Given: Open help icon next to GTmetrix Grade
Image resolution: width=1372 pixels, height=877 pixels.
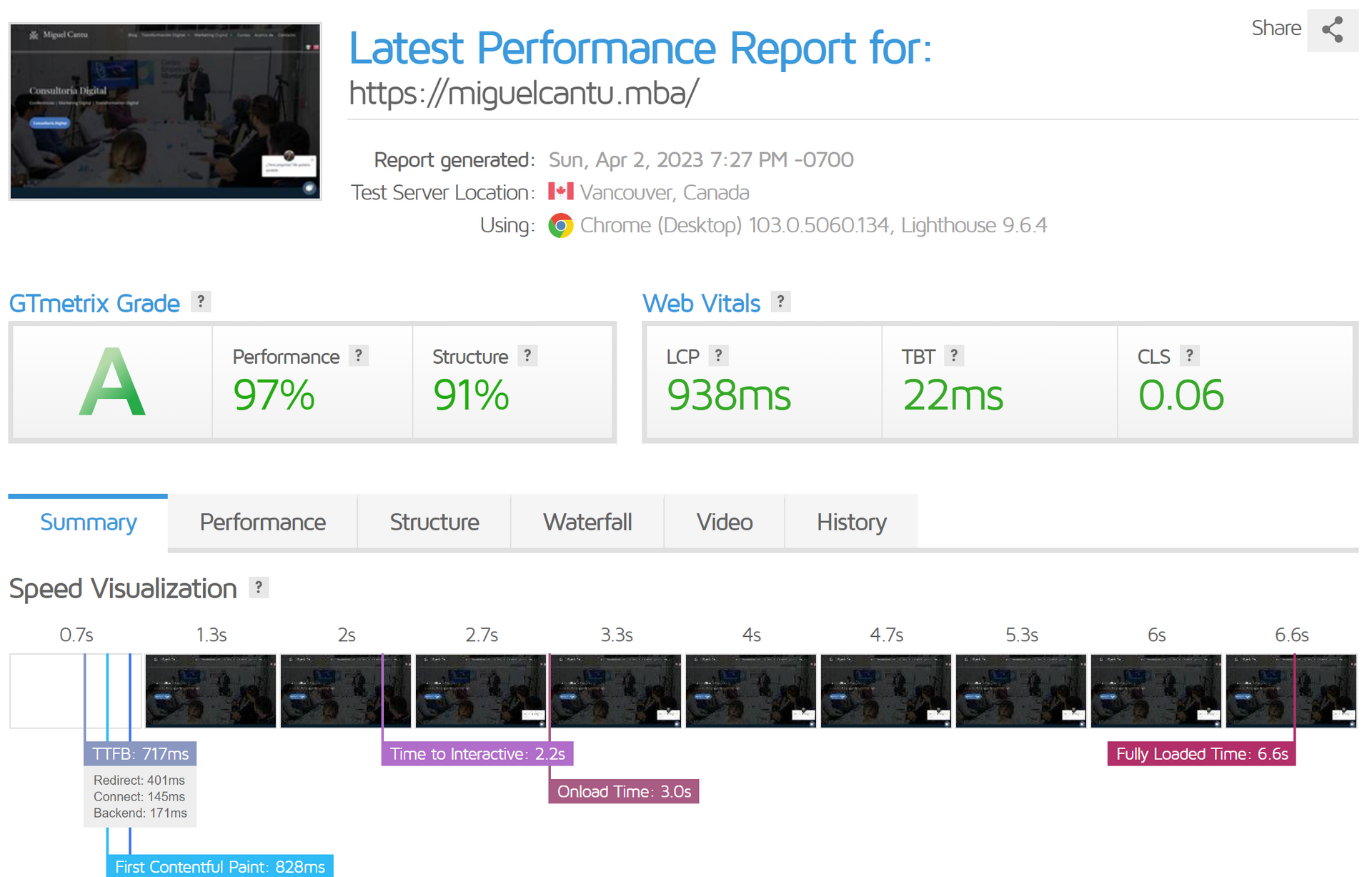Looking at the screenshot, I should click(201, 302).
